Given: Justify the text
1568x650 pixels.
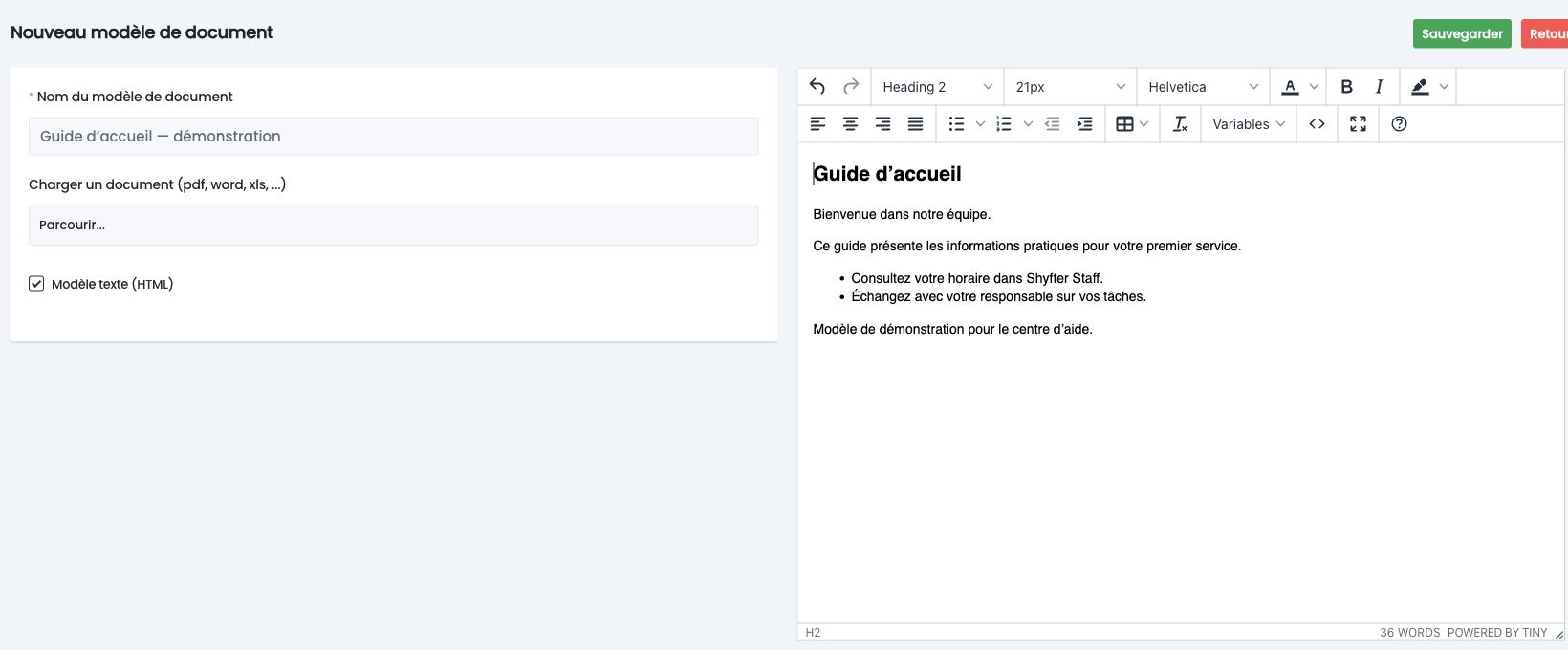Looking at the screenshot, I should (915, 123).
